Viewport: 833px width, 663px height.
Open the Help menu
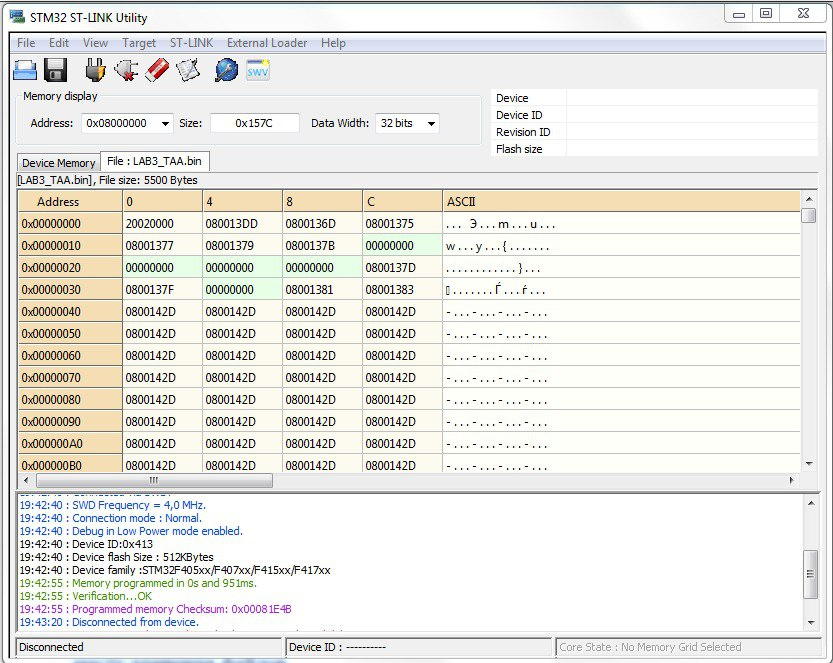pos(333,42)
